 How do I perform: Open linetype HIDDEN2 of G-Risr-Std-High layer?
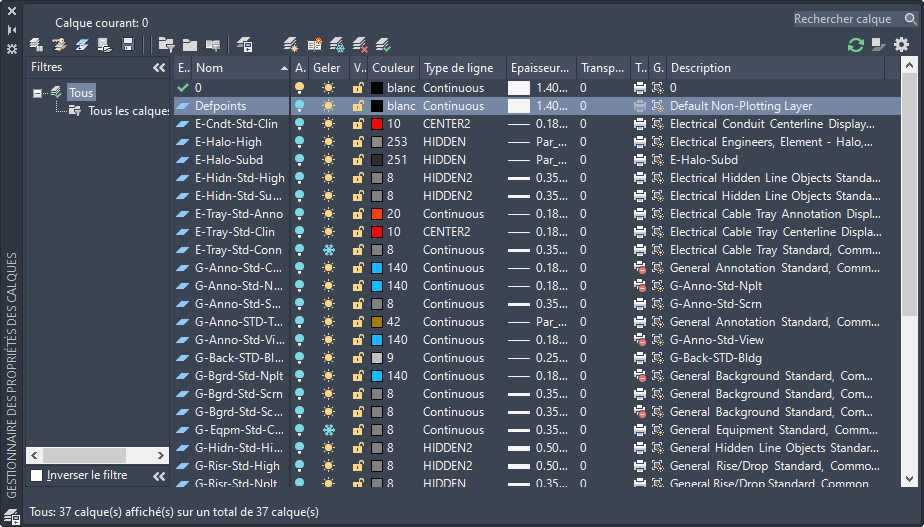click(448, 466)
